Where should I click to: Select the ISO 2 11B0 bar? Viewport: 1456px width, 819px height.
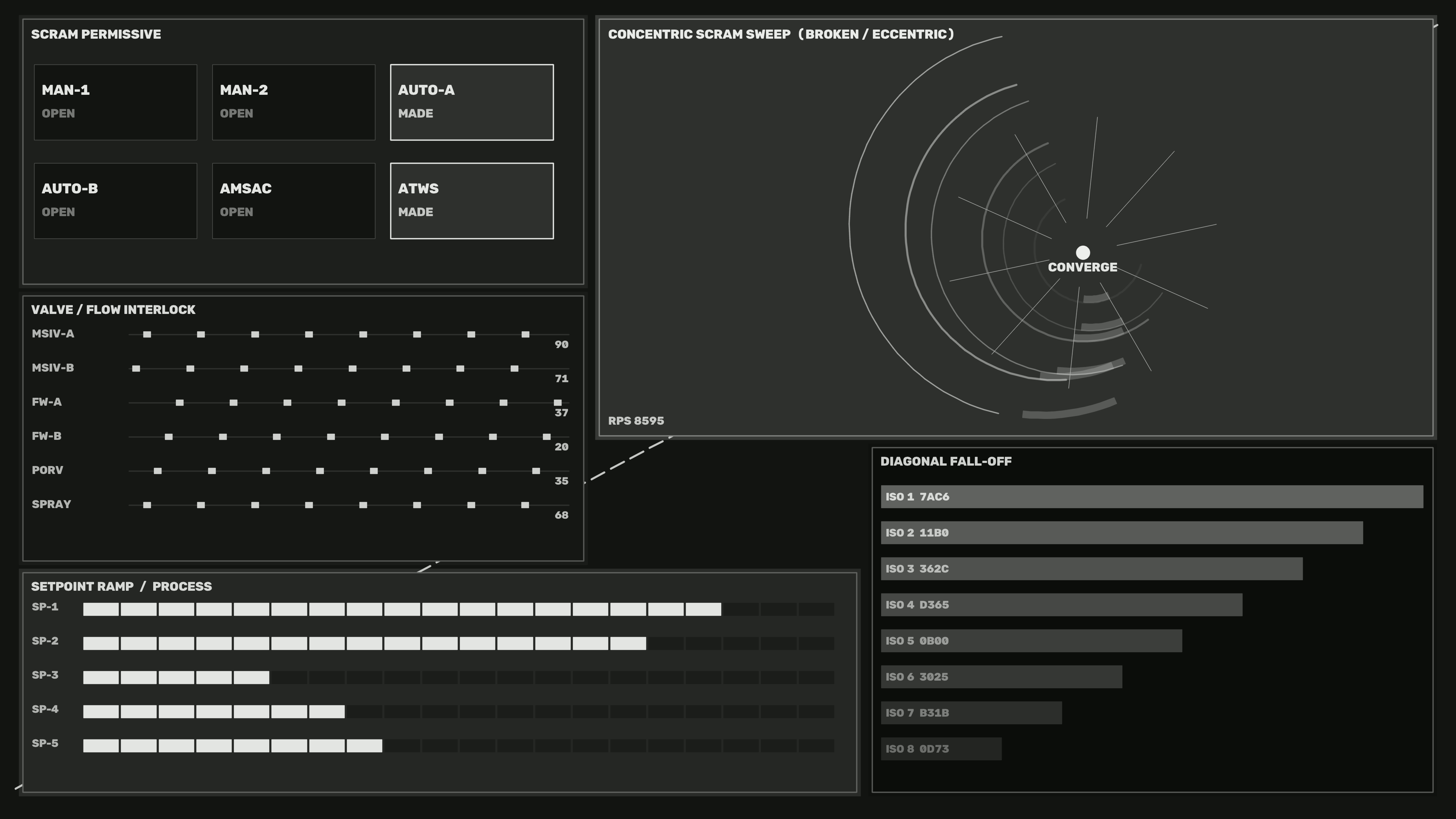click(1122, 533)
